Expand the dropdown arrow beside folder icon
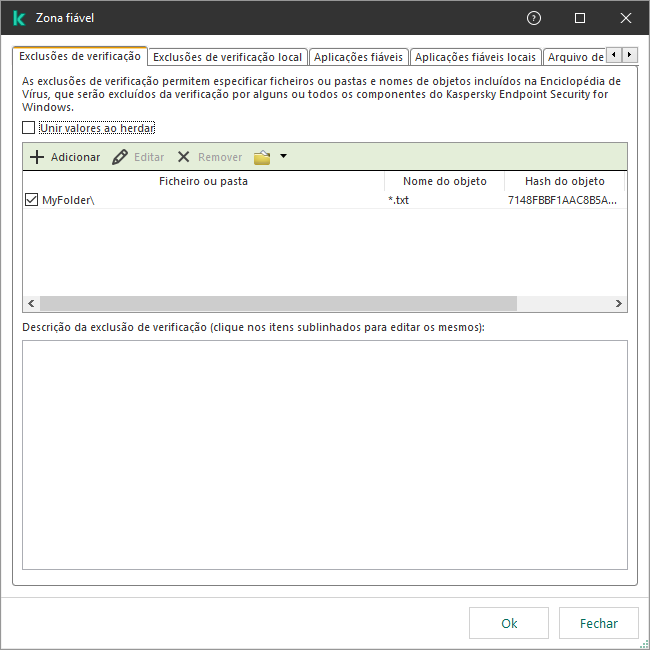The width and height of the screenshot is (650, 650). [283, 156]
